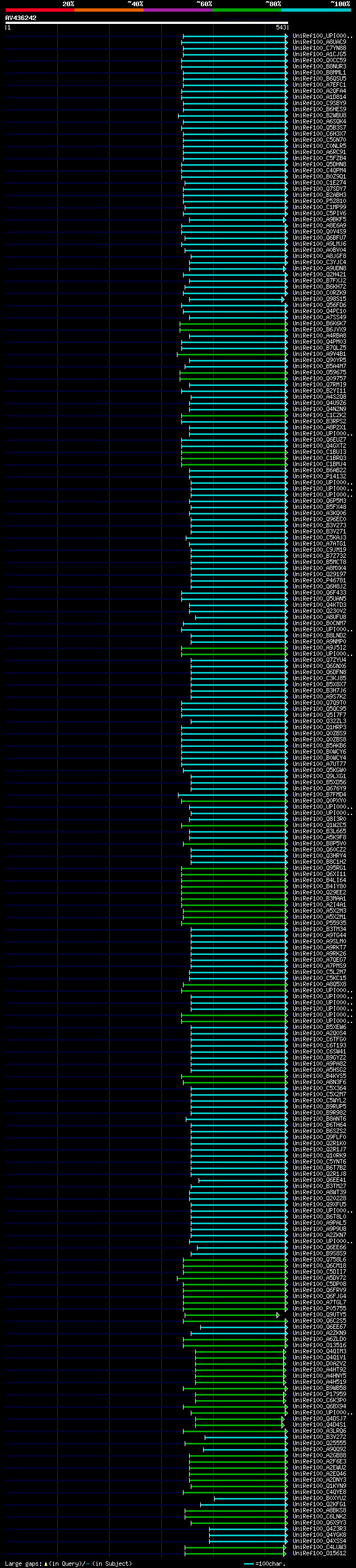
Task: Select hit label UniRef100_C5FZB4
Action: pyautogui.click(x=319, y=159)
